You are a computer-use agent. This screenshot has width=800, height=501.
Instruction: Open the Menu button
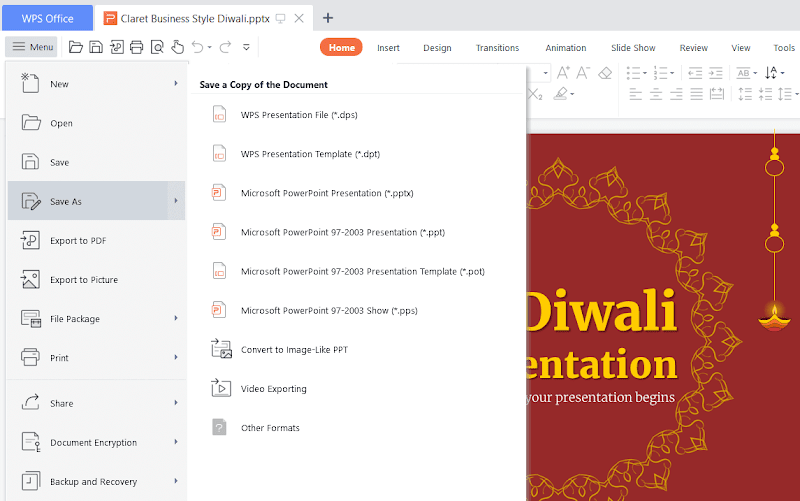[32, 47]
